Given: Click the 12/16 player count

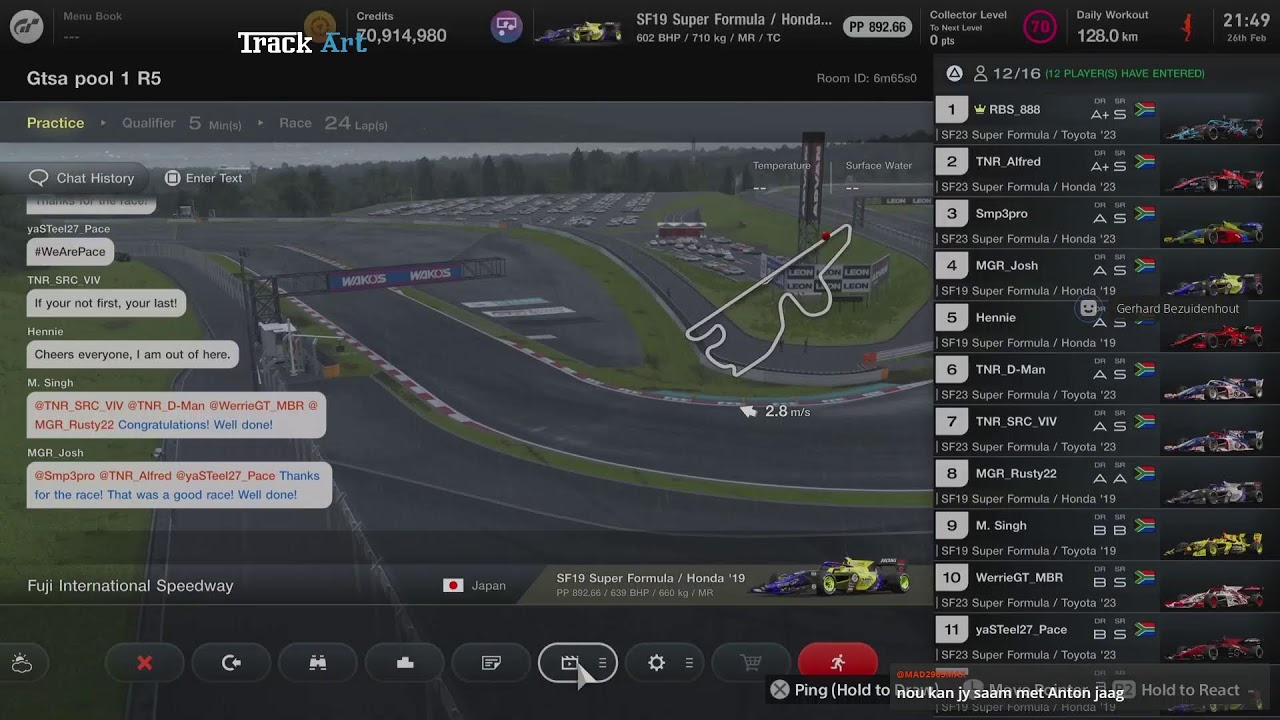Looking at the screenshot, I should pyautogui.click(x=1017, y=73).
